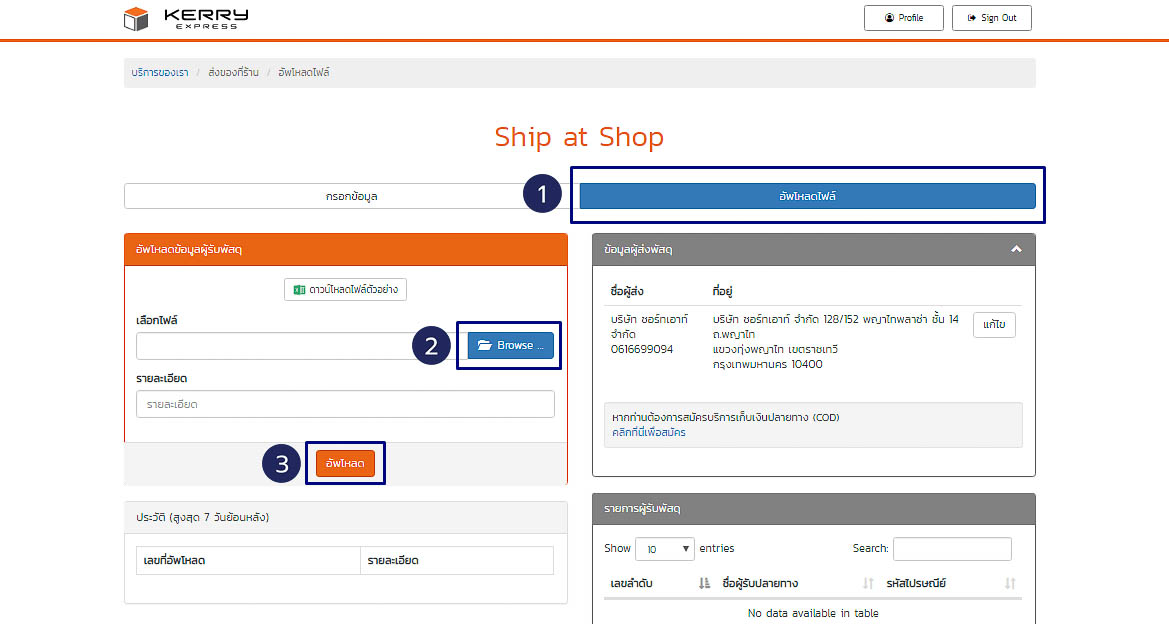Open the Show entries dropdown
Screen dimensions: 1169x624
(x=664, y=549)
